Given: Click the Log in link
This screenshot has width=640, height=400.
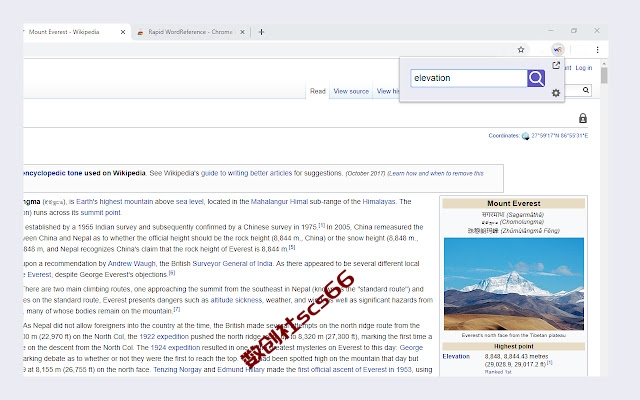Looking at the screenshot, I should coord(584,68).
